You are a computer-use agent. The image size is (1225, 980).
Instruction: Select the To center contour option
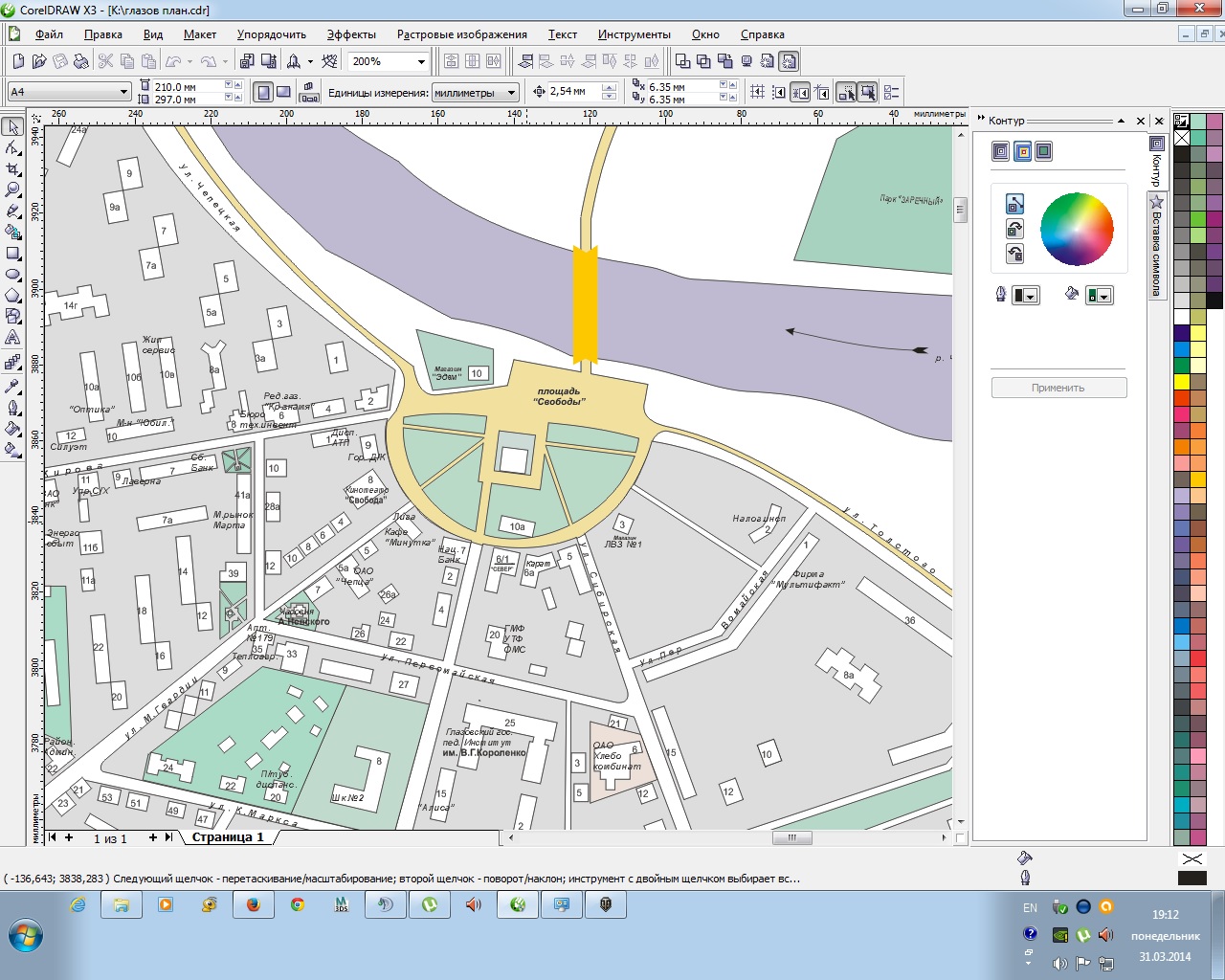coord(1000,151)
